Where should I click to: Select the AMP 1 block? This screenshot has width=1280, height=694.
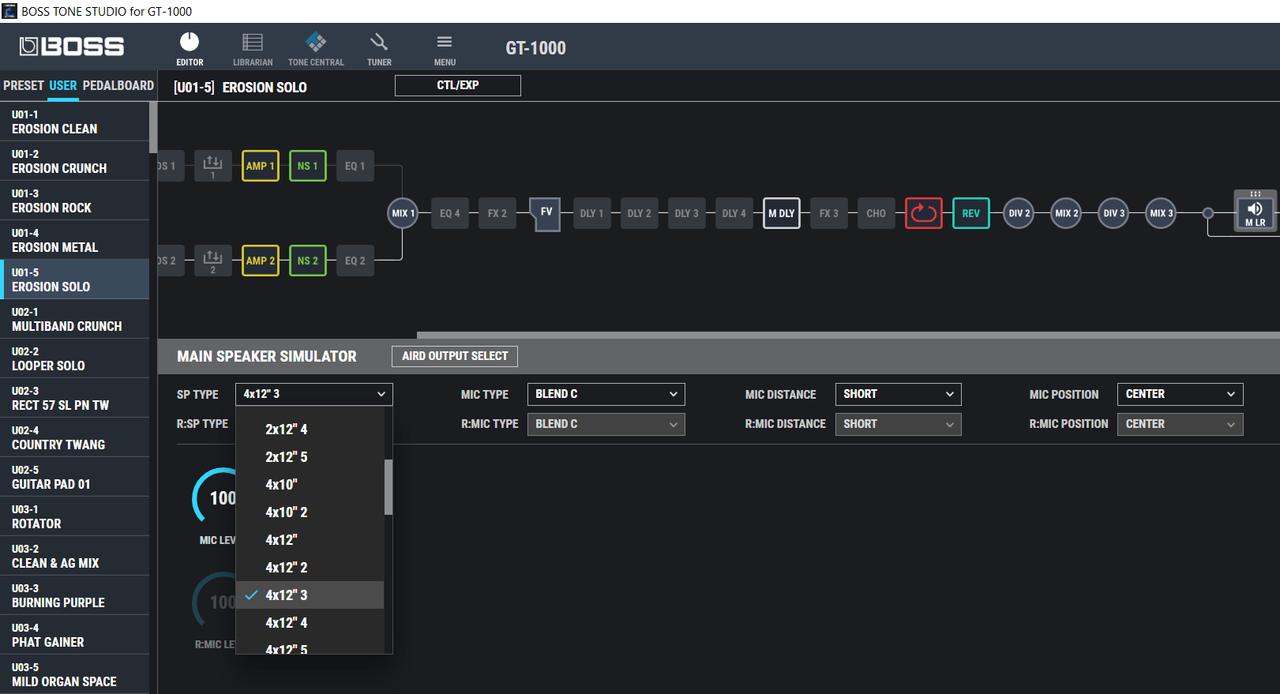click(x=260, y=166)
